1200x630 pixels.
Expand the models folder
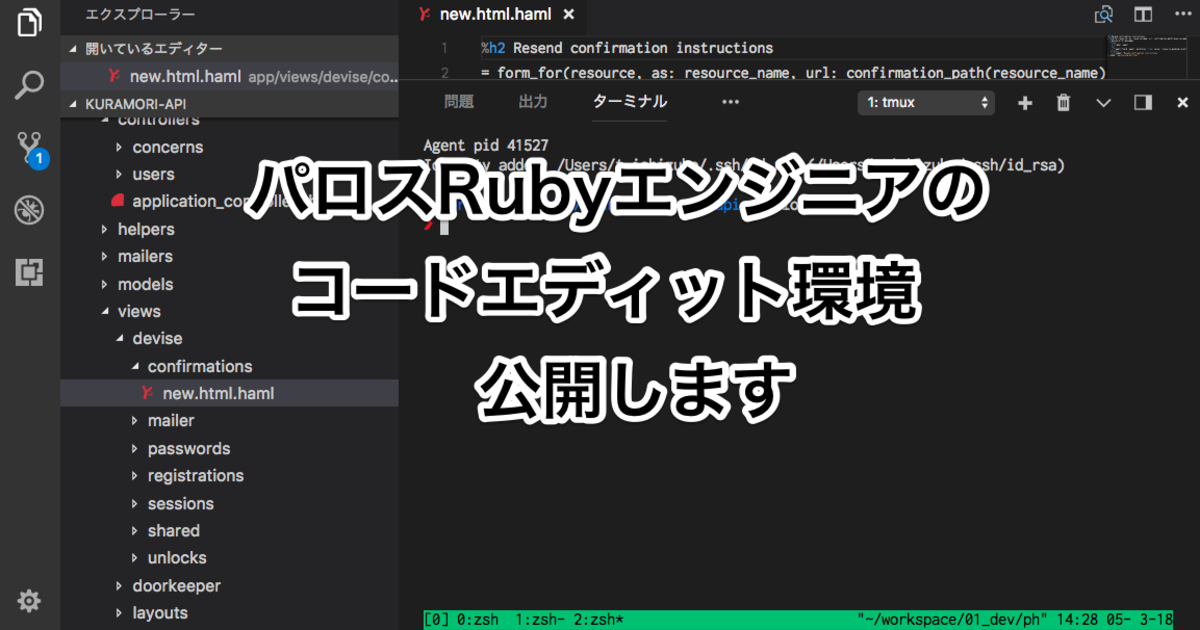coord(145,284)
